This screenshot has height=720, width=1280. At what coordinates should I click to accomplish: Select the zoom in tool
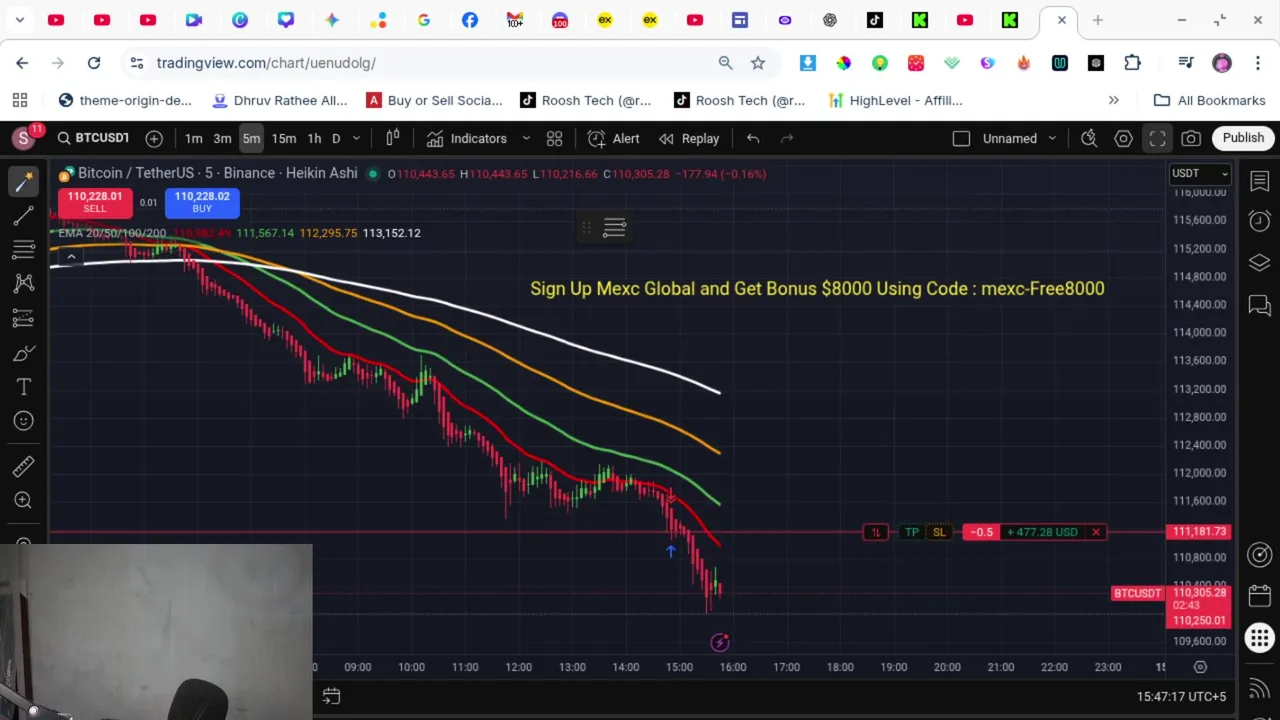[24, 500]
